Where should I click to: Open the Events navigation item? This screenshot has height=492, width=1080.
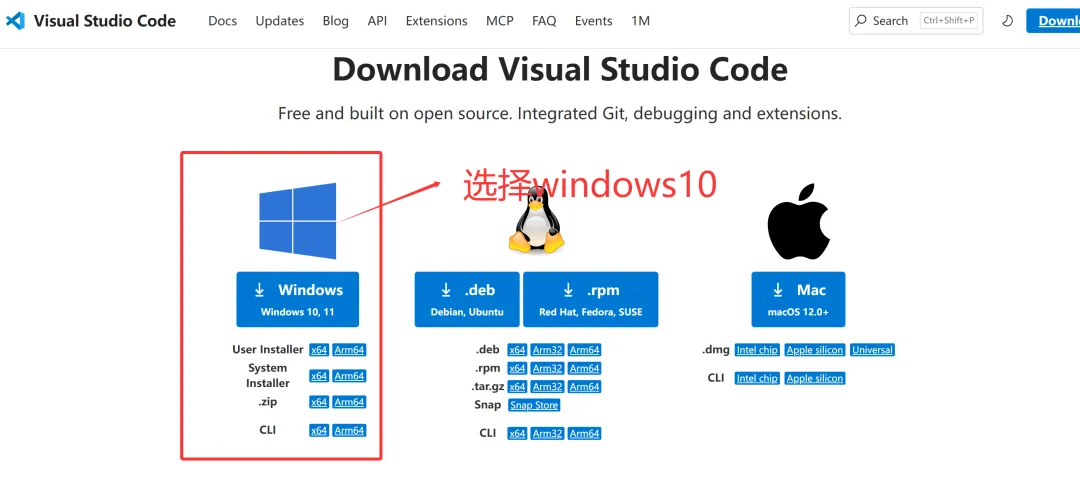pos(594,21)
